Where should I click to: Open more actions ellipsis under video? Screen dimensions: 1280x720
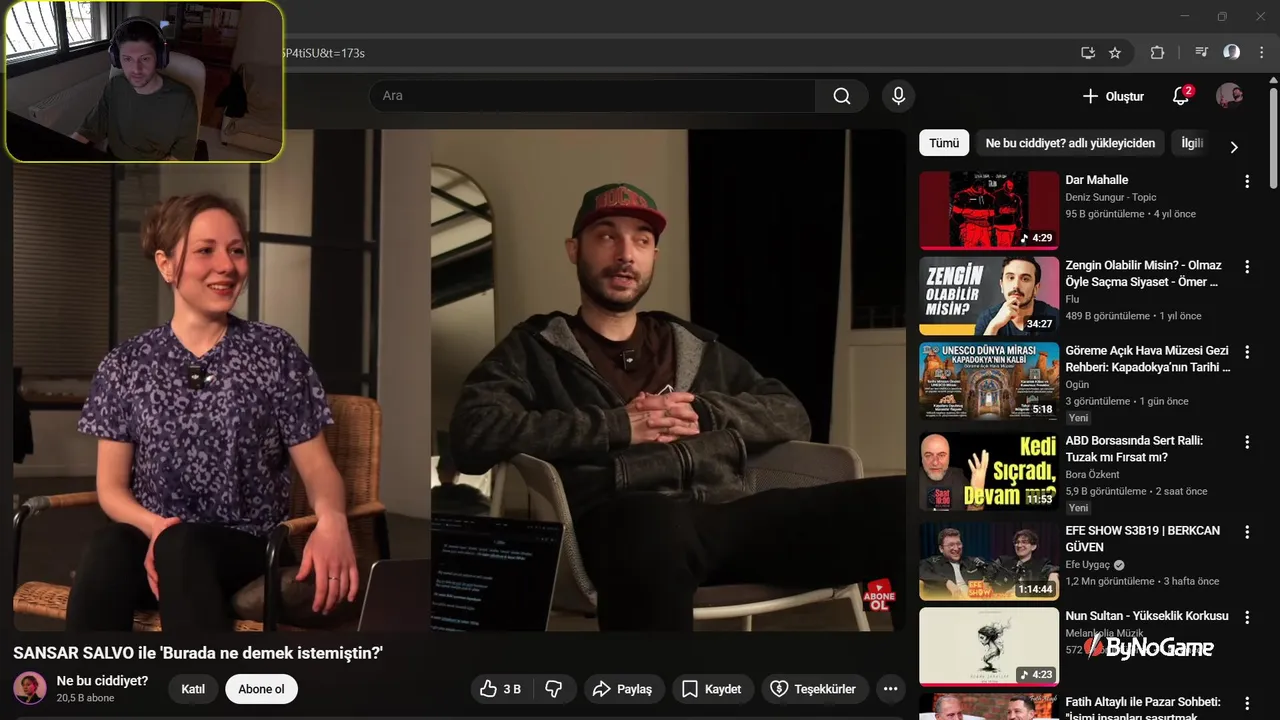click(x=891, y=689)
